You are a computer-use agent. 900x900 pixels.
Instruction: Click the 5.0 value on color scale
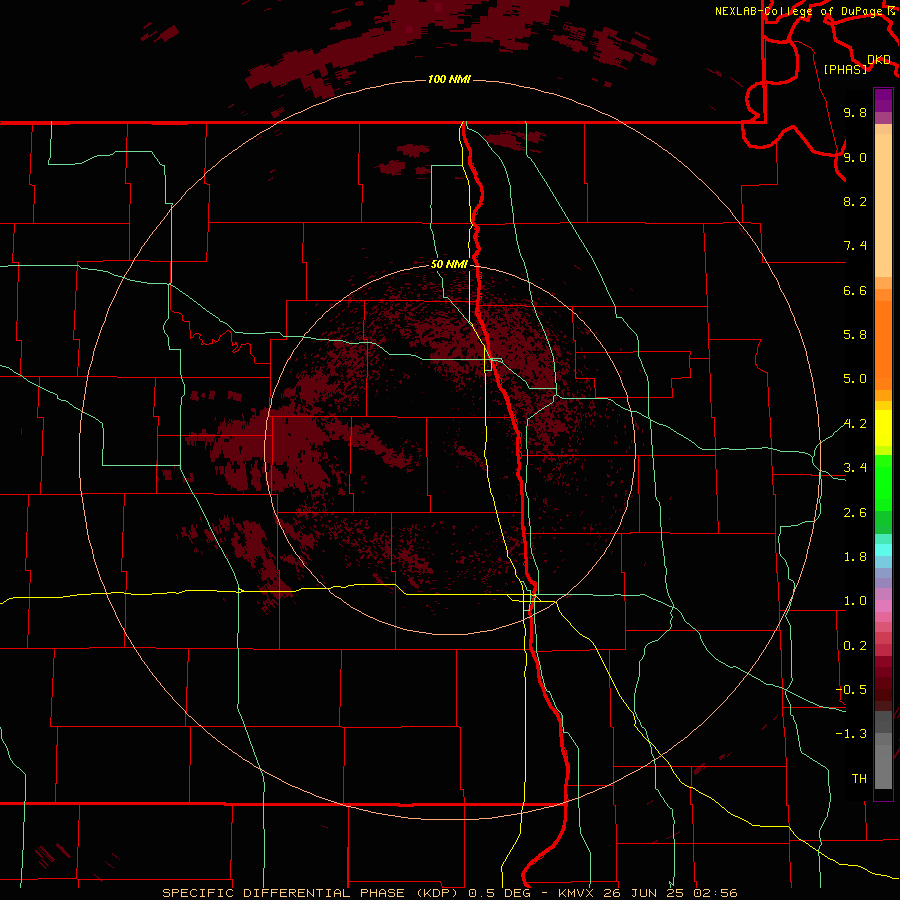point(855,379)
